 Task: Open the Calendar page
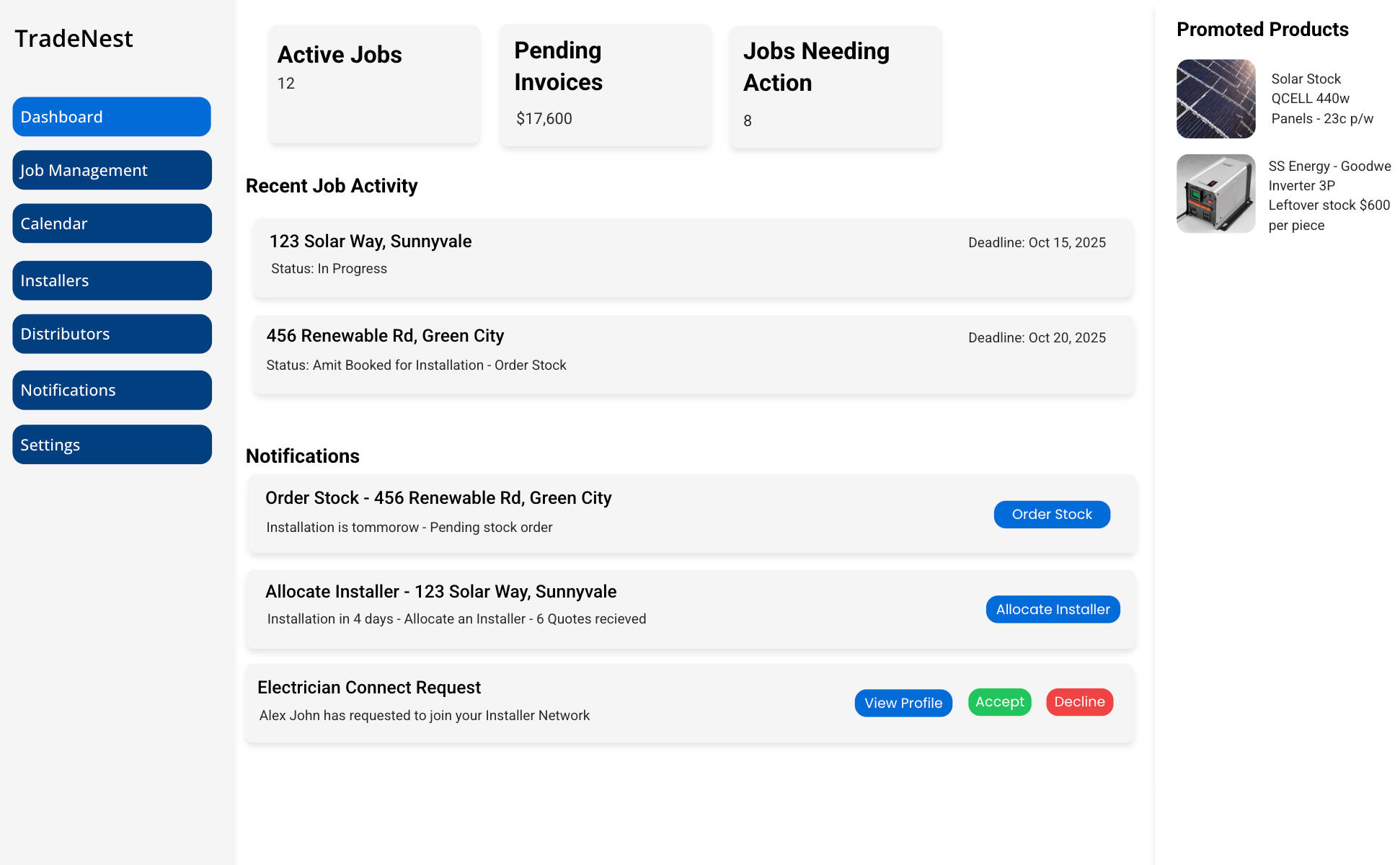point(112,223)
